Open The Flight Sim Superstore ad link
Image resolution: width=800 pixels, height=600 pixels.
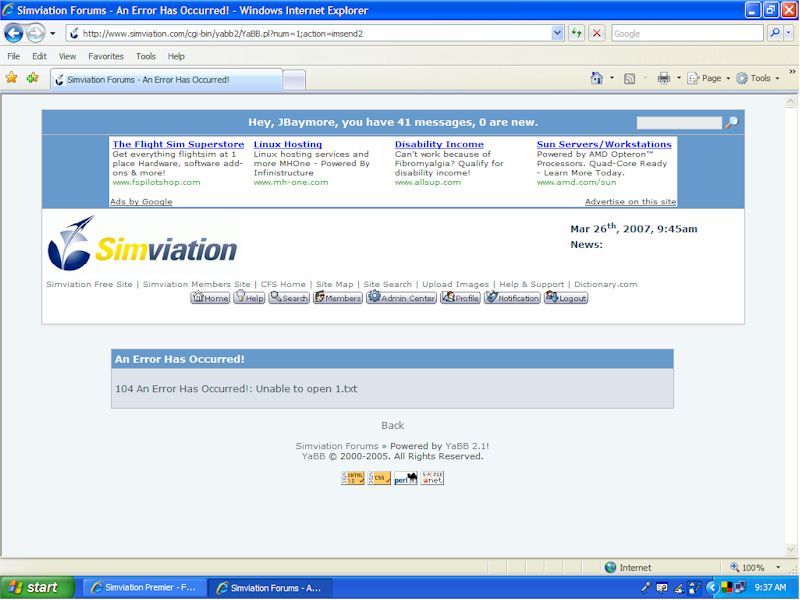coord(178,145)
